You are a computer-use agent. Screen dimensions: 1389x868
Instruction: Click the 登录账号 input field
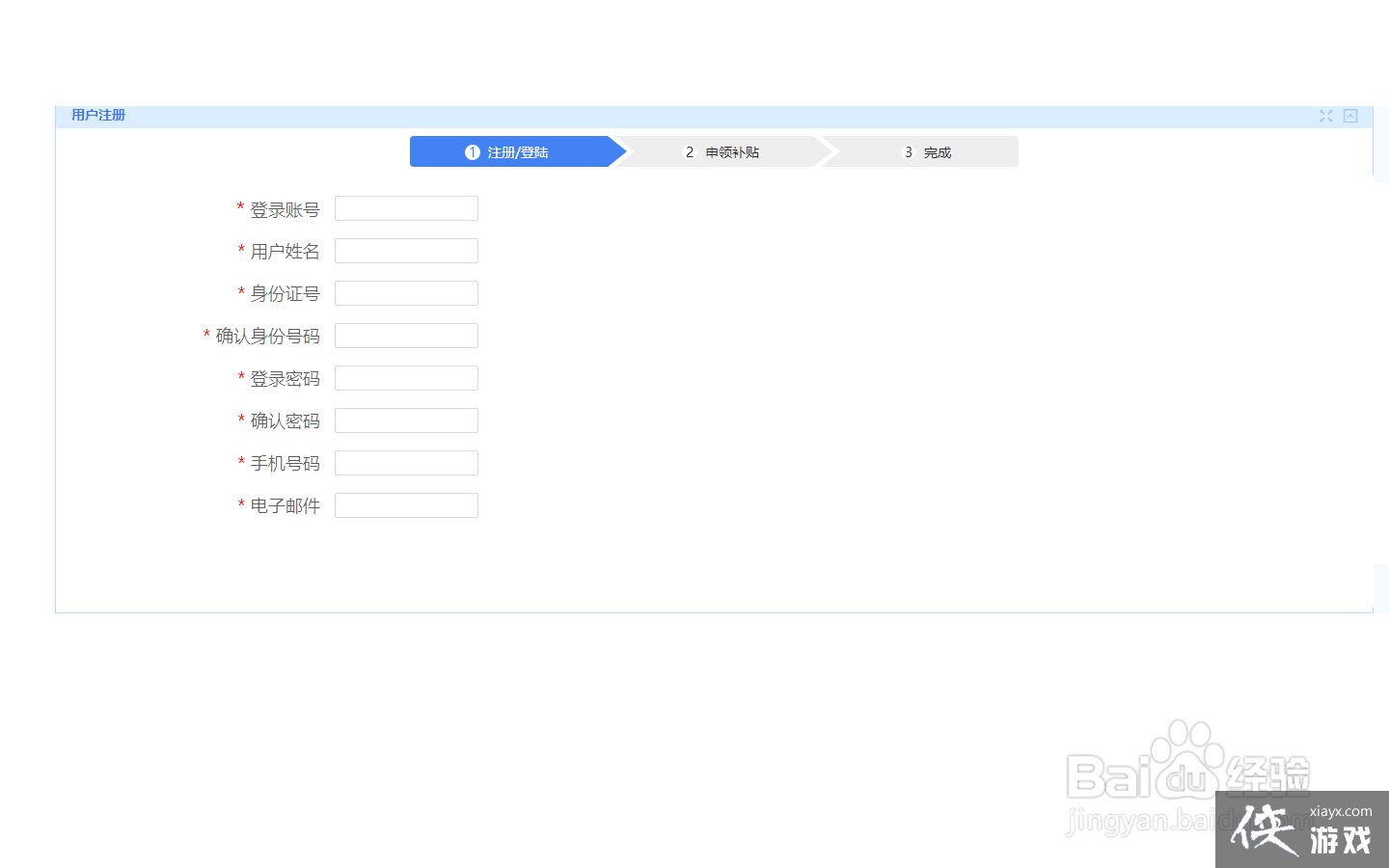click(x=406, y=208)
